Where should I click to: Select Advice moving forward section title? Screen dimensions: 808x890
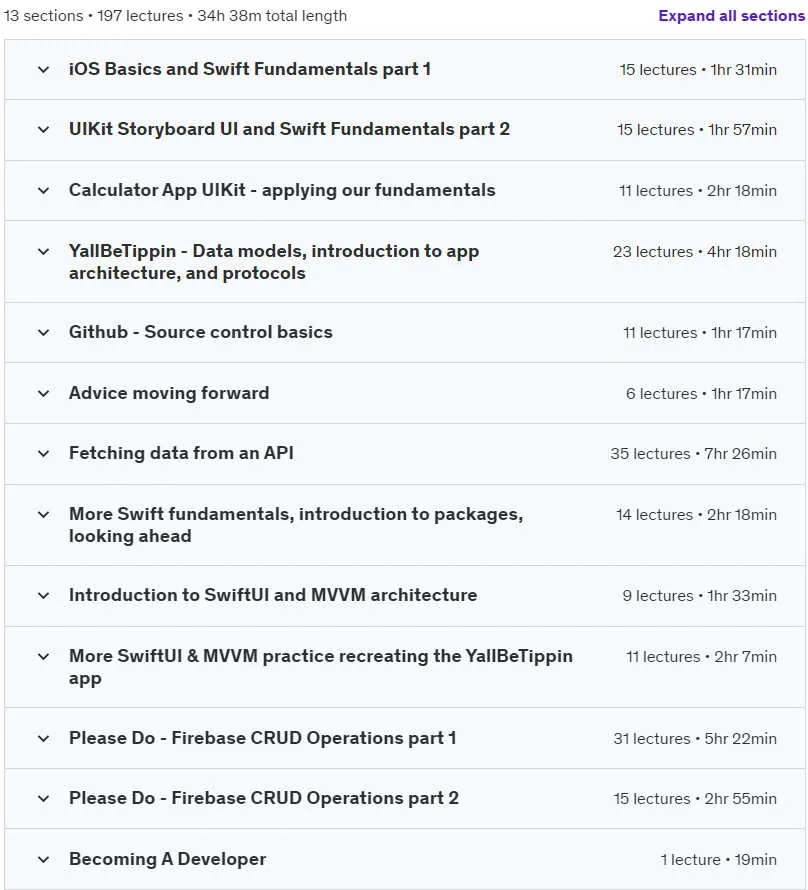(x=169, y=393)
